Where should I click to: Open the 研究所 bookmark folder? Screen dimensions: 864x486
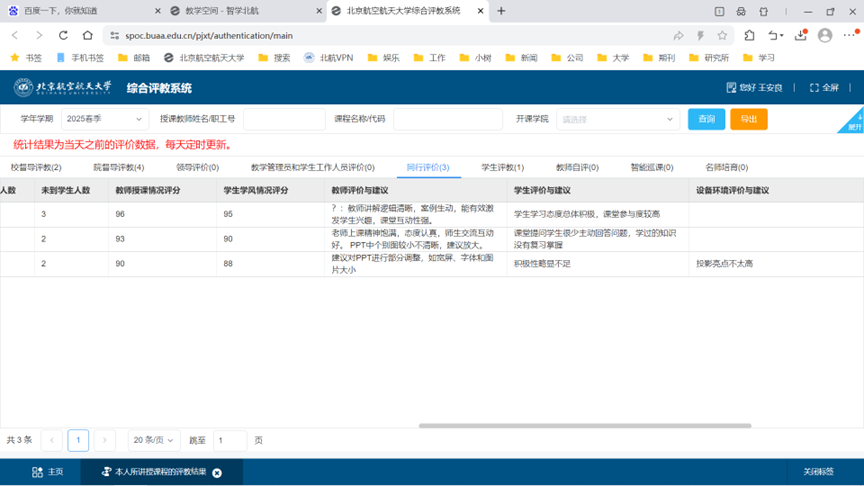(709, 57)
